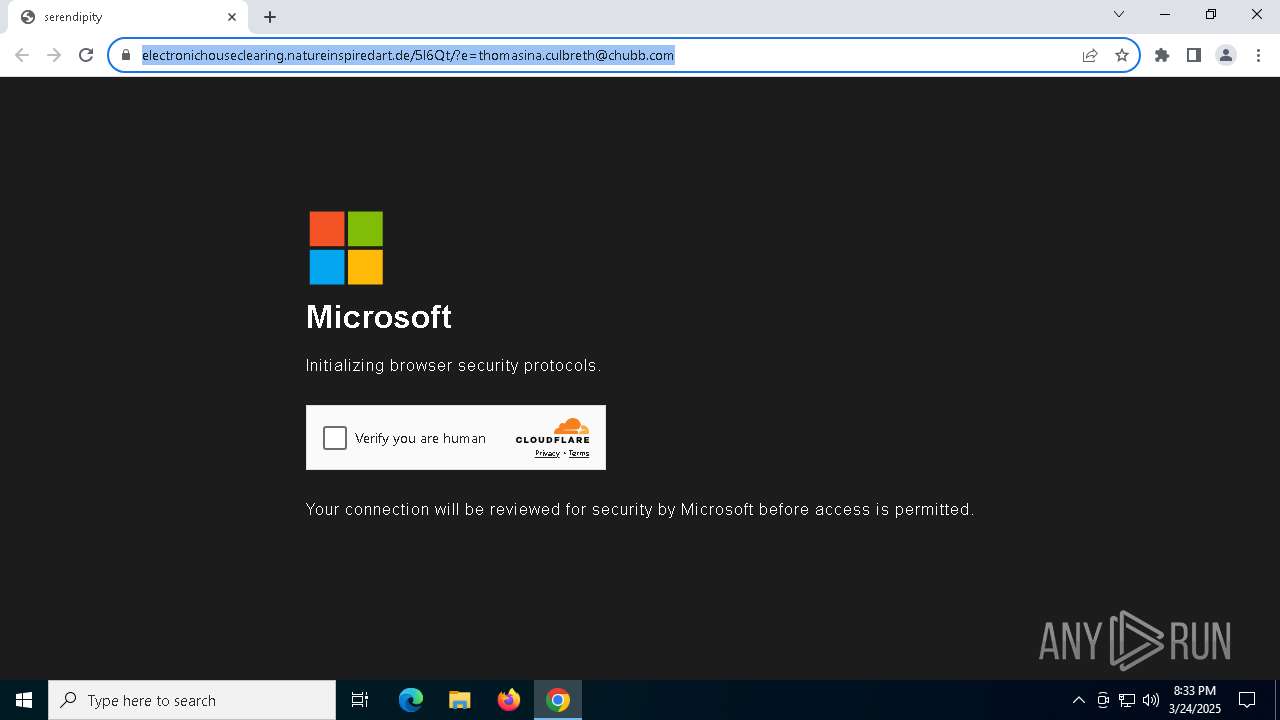Open the Cloudflare Terms link
Screen dimensions: 1280x720
(579, 454)
